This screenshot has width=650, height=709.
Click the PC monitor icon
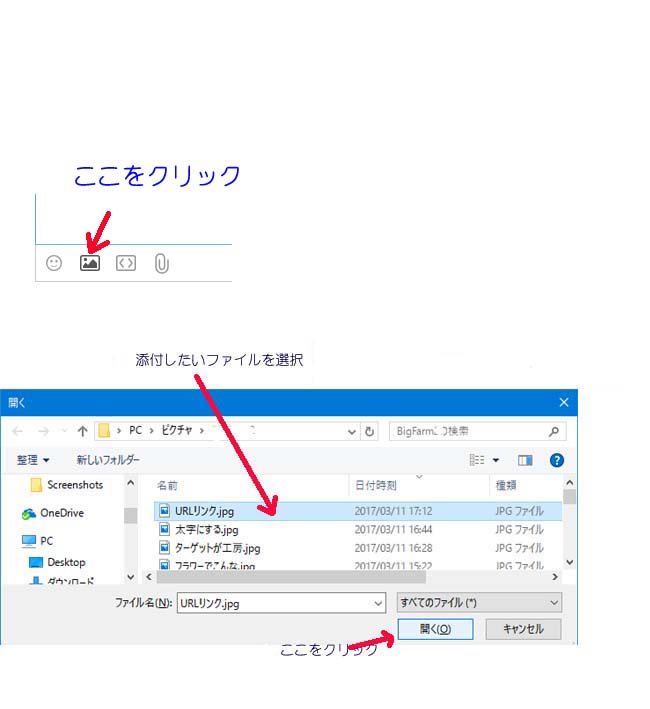(x=28, y=541)
